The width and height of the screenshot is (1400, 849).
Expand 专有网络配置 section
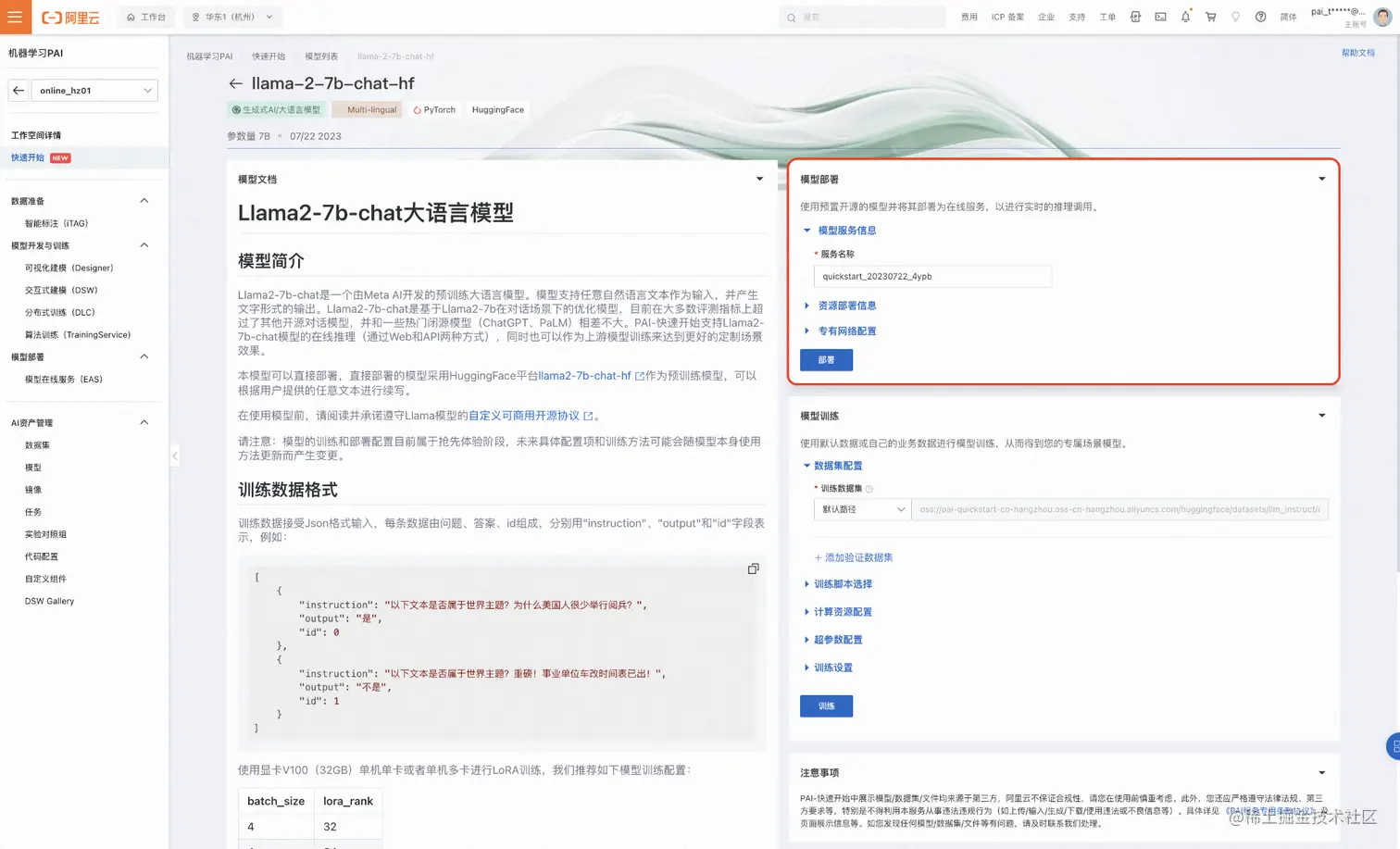[x=840, y=331]
